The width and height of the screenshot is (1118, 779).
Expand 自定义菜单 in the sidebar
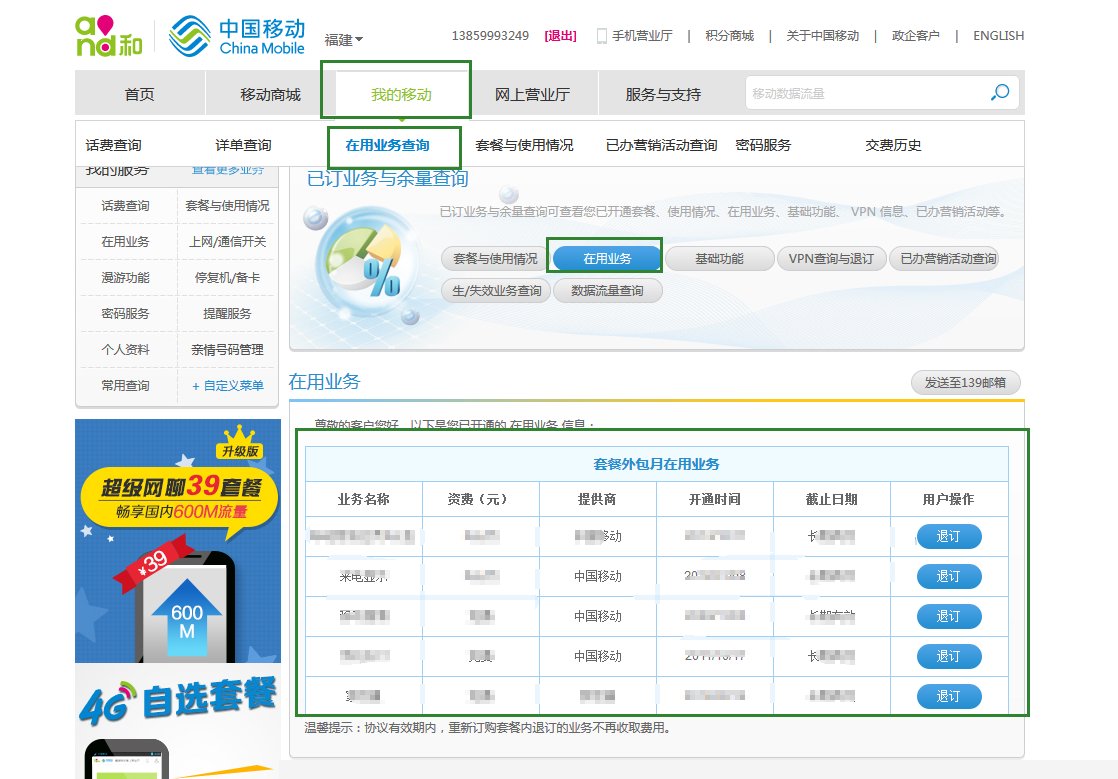[230, 386]
